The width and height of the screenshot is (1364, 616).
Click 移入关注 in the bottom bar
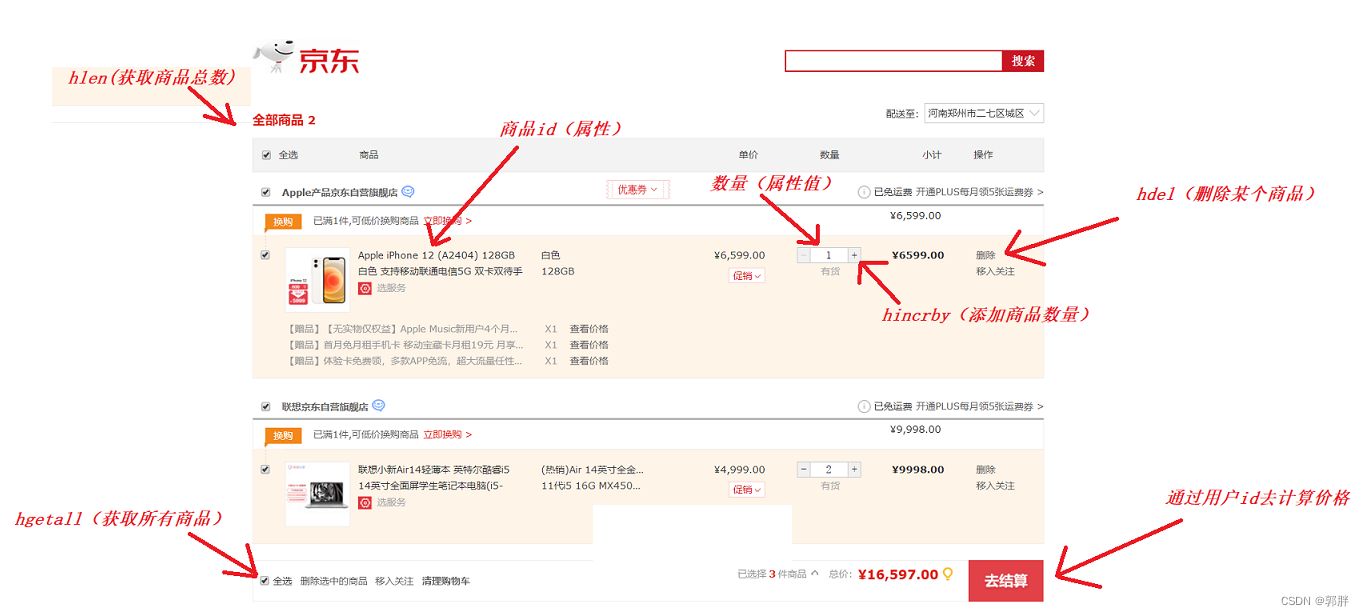[x=394, y=581]
